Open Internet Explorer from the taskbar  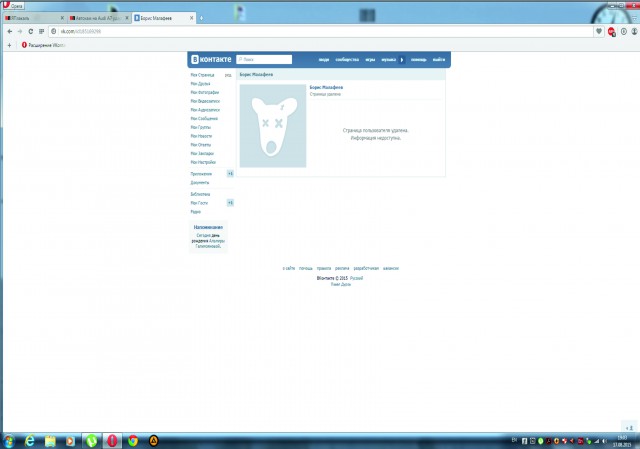pos(30,440)
